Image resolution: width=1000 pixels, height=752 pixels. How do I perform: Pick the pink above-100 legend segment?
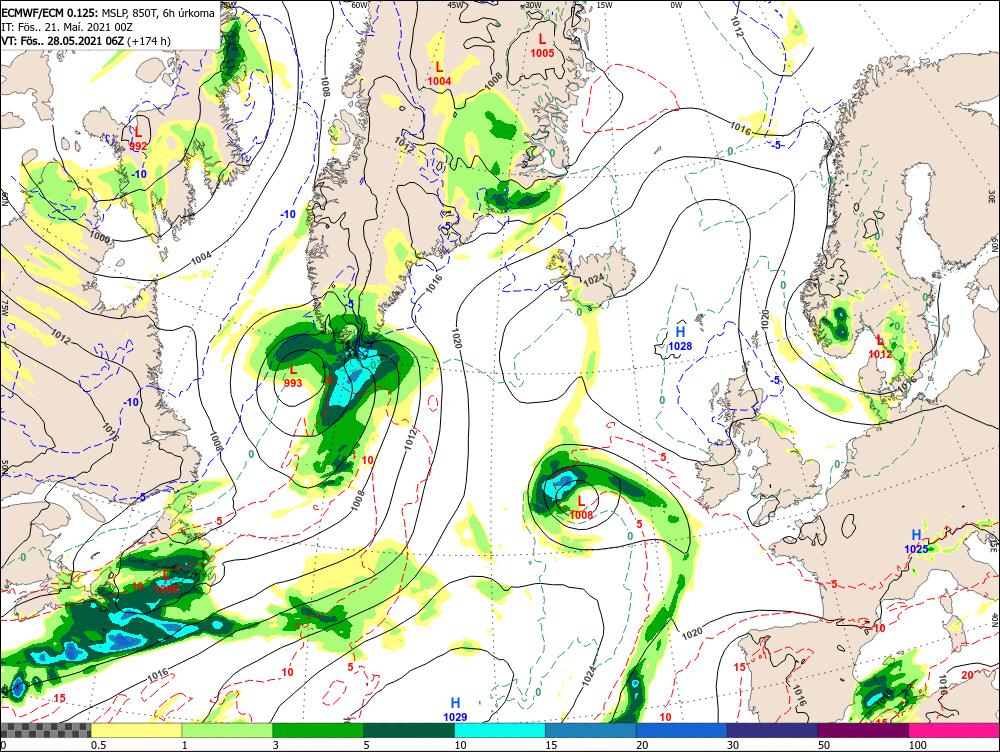(x=954, y=730)
